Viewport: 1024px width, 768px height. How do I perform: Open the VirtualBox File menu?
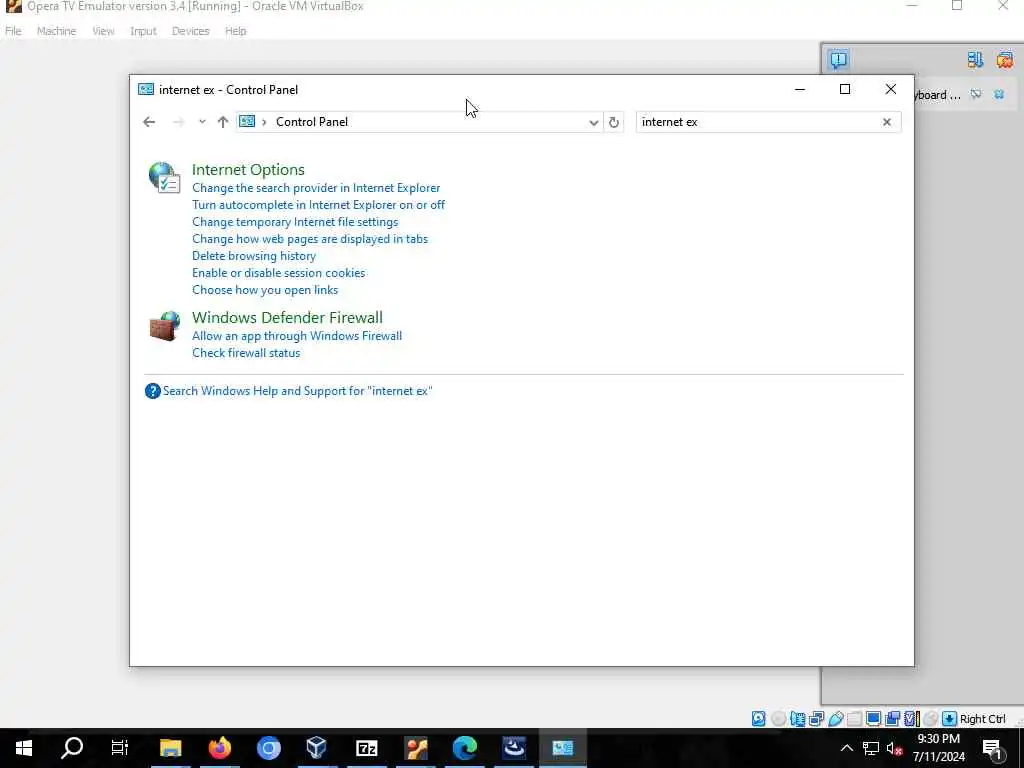pos(13,31)
